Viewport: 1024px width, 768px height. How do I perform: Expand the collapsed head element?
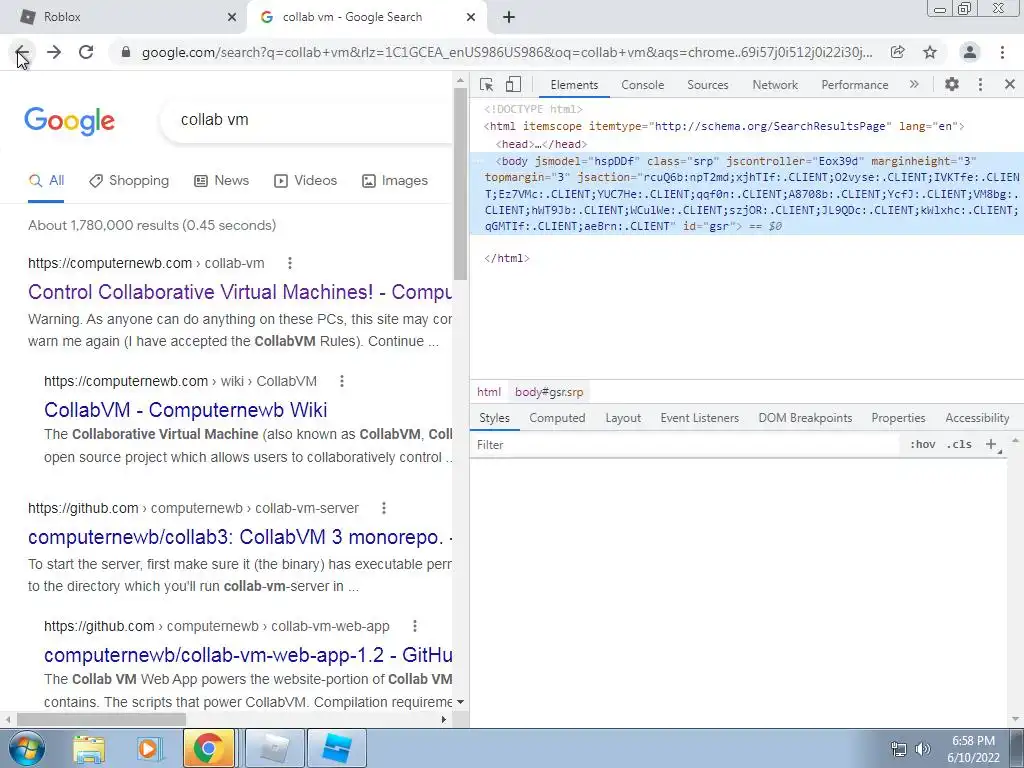541,144
